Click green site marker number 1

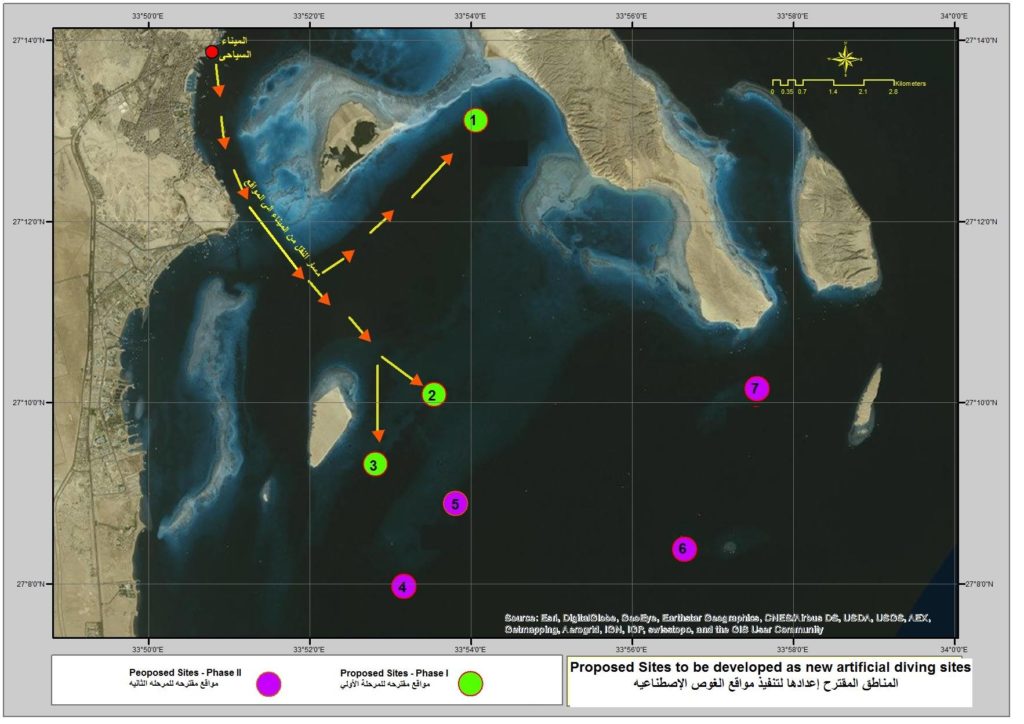[476, 120]
